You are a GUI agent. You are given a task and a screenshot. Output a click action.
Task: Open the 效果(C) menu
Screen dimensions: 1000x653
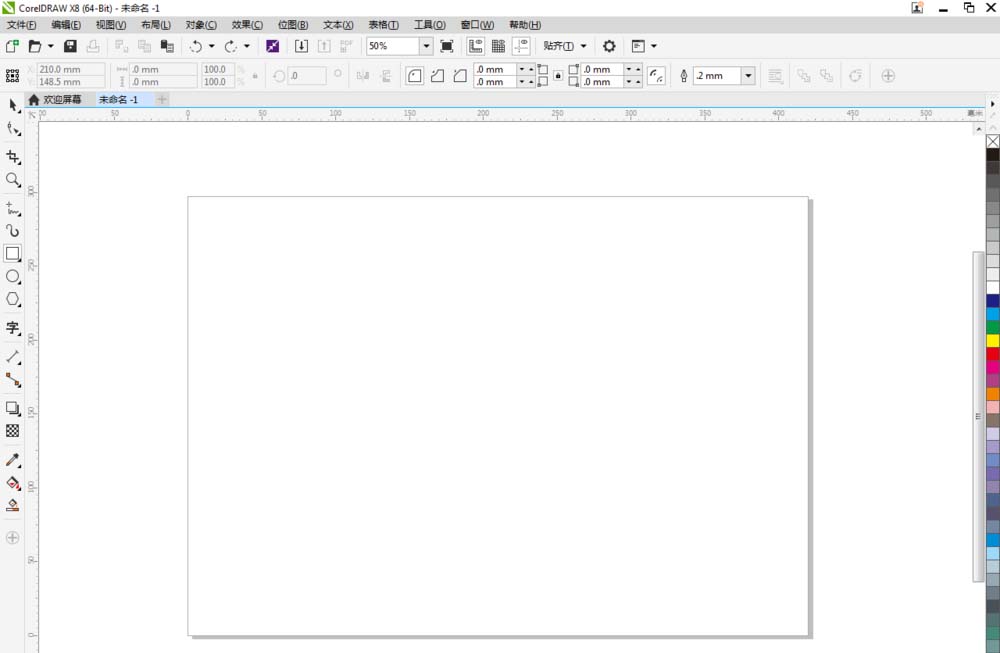(x=247, y=24)
